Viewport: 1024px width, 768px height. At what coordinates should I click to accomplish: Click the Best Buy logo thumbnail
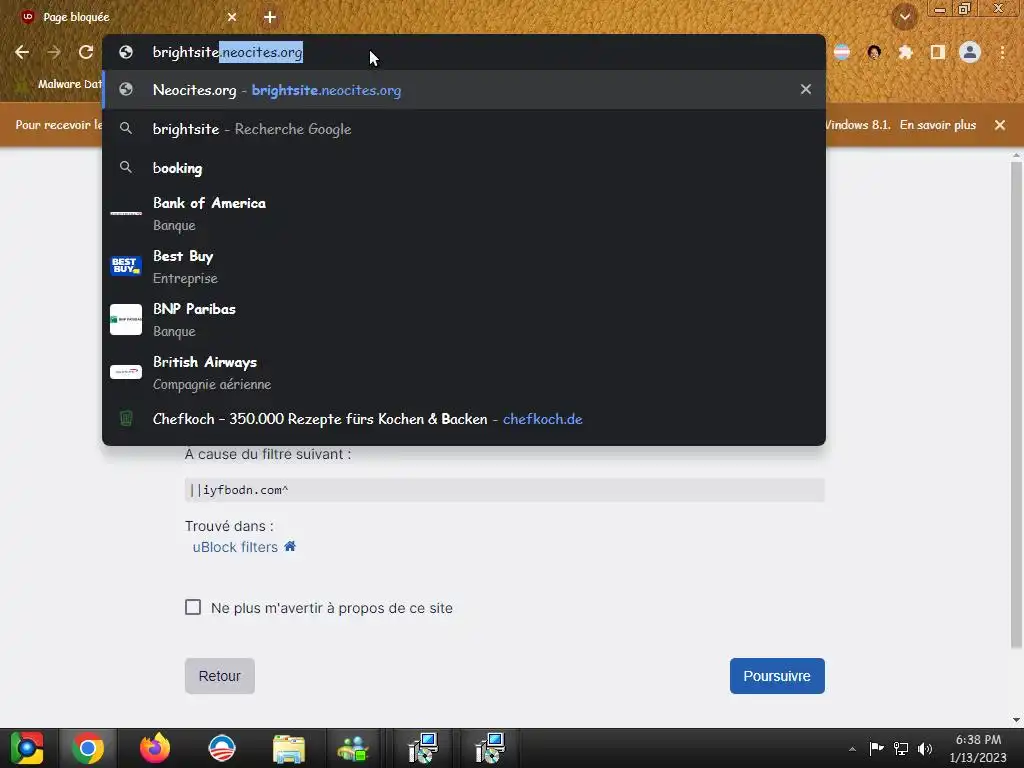[x=126, y=266]
